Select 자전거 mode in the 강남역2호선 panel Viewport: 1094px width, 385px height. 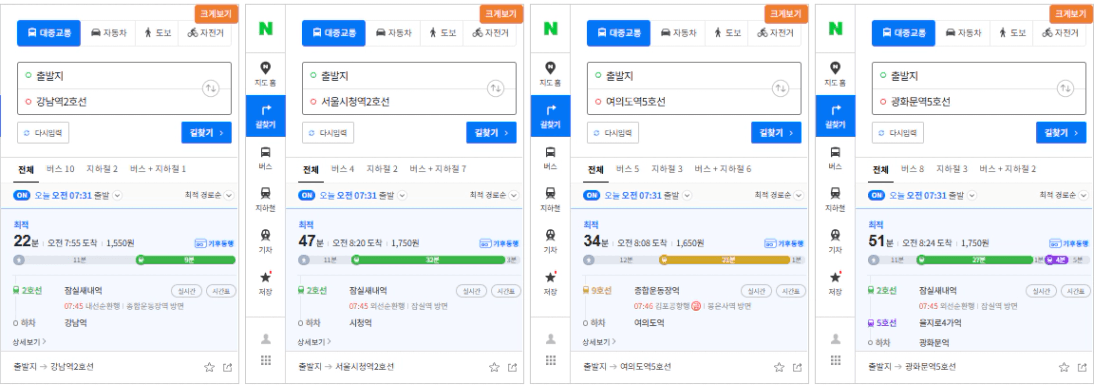[207, 33]
